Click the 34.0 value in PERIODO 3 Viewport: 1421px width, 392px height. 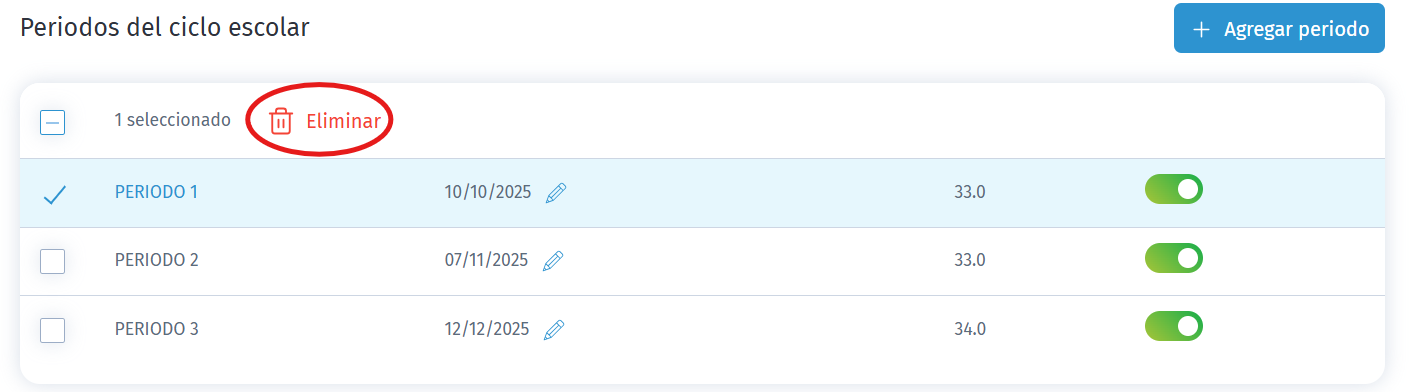[x=970, y=329]
